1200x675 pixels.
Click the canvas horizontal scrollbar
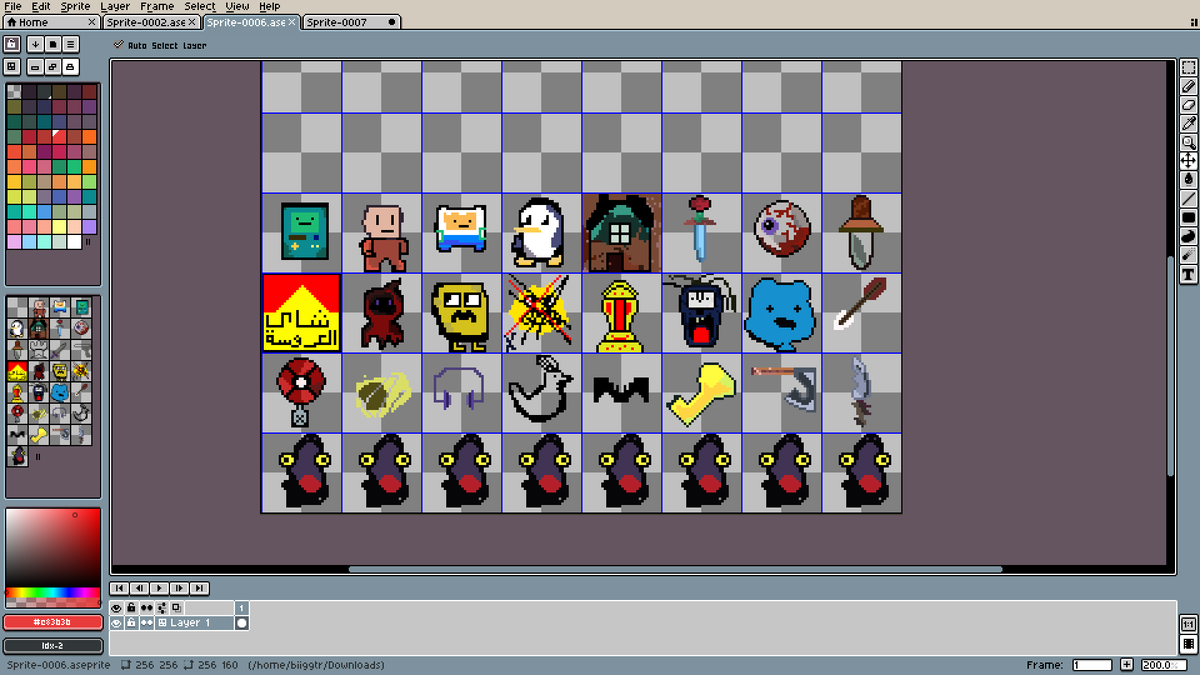[675, 570]
